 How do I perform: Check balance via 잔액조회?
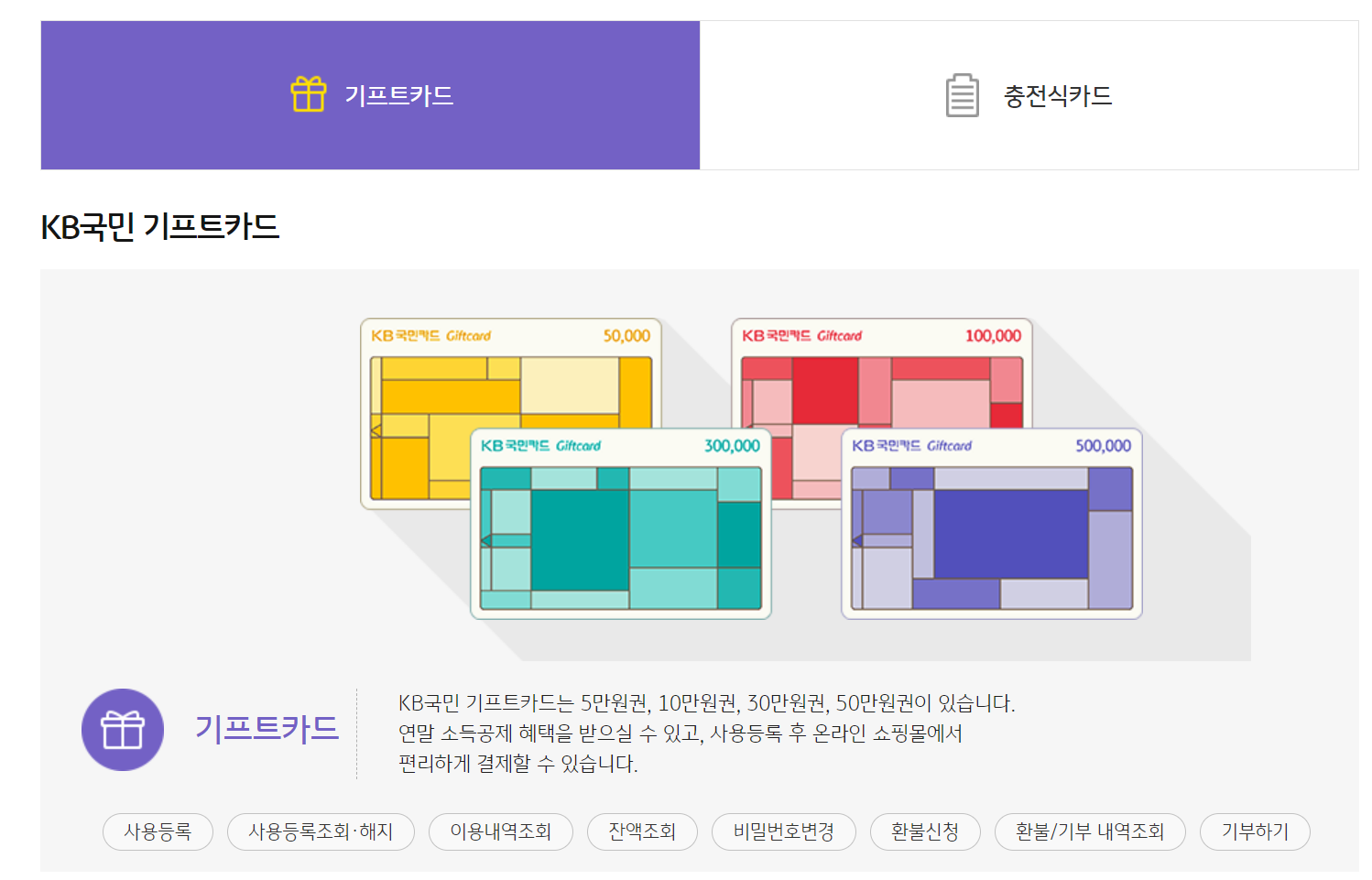click(642, 831)
